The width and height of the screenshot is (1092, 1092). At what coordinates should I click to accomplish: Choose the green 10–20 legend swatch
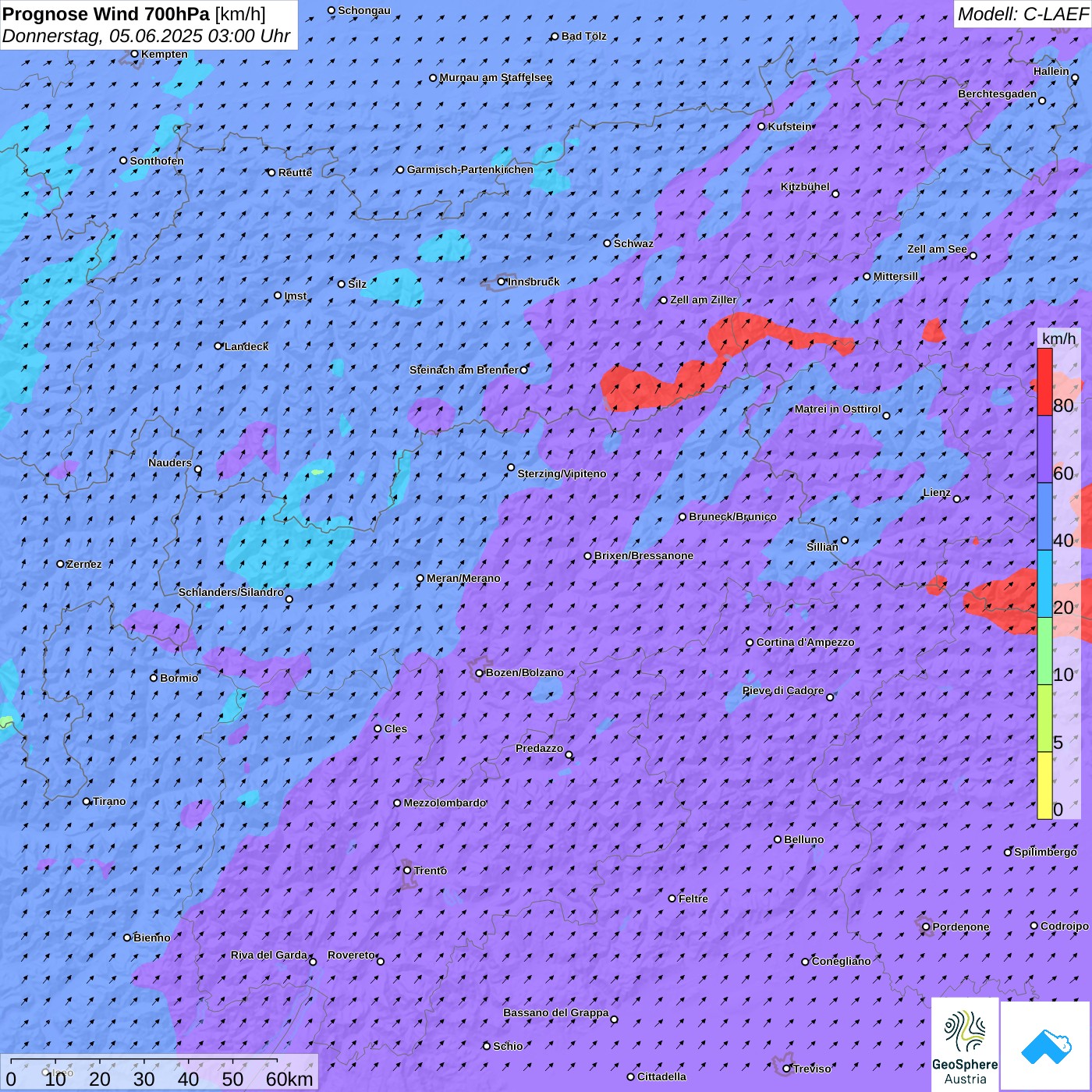point(1044,651)
